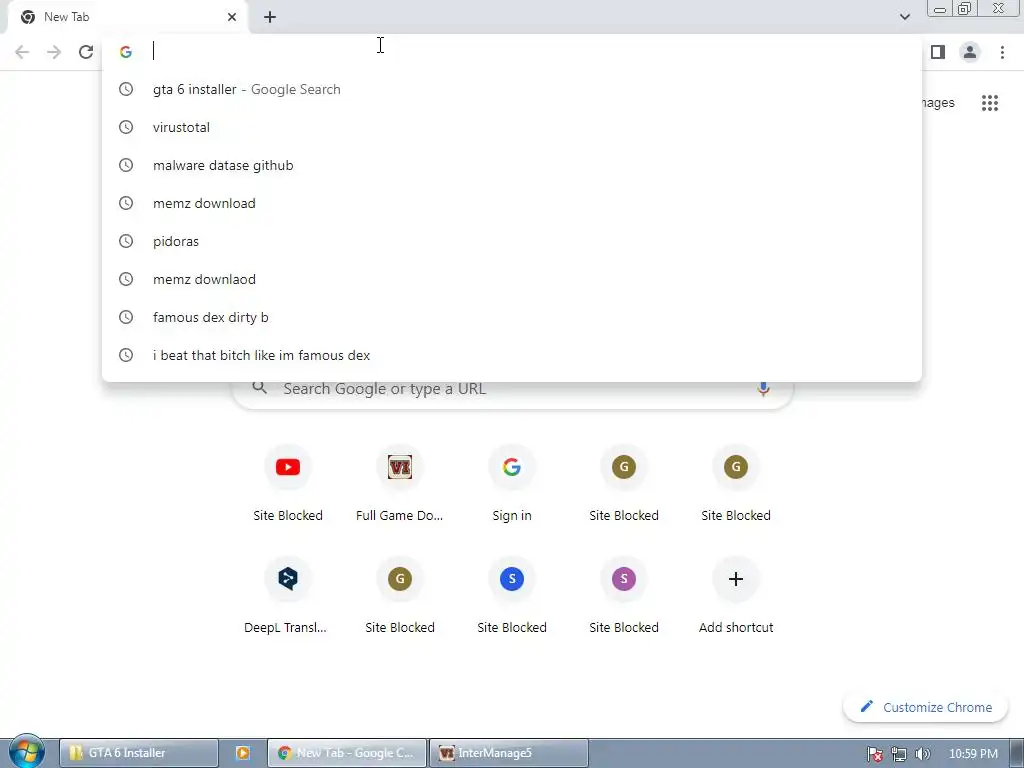Open the profile avatar icon

pyautogui.click(x=970, y=52)
